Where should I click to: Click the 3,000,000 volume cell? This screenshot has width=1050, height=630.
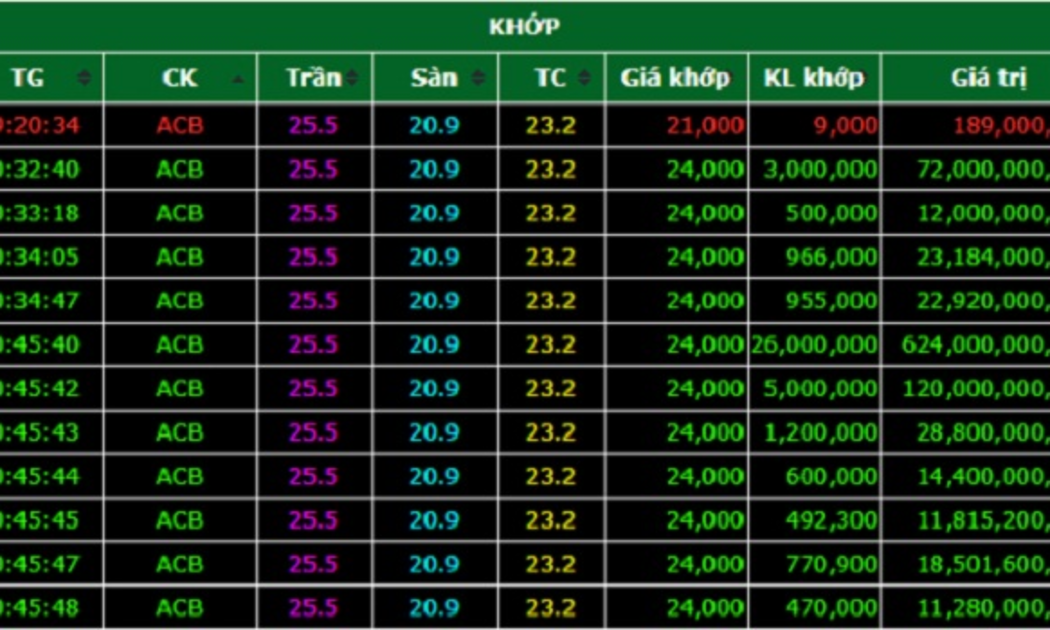[820, 169]
